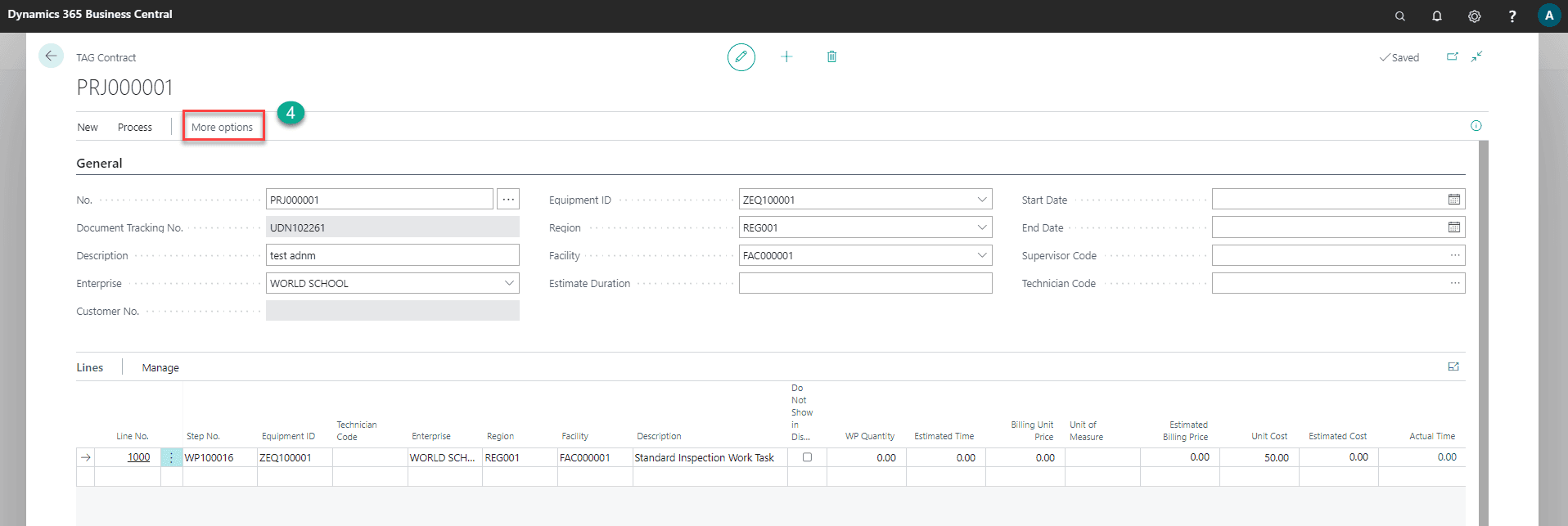Expand the Region dropdown
Viewport: 1568px width, 526px height.
(x=981, y=227)
